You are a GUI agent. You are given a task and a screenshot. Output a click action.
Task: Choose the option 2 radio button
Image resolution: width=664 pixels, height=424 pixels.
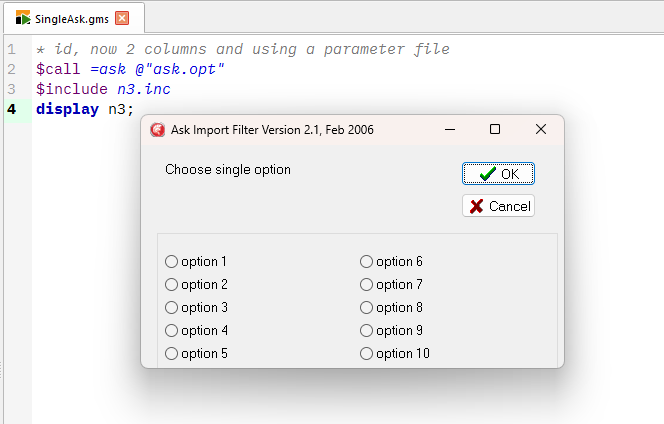pyautogui.click(x=171, y=285)
